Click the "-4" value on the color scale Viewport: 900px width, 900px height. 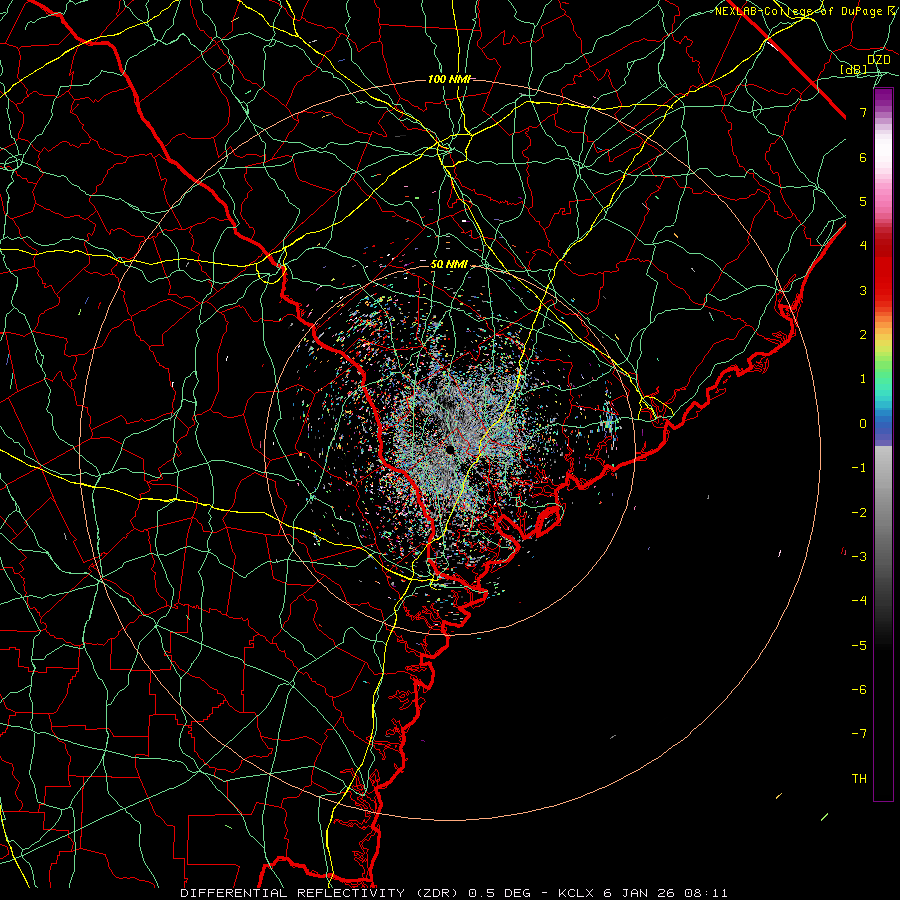pyautogui.click(x=859, y=601)
